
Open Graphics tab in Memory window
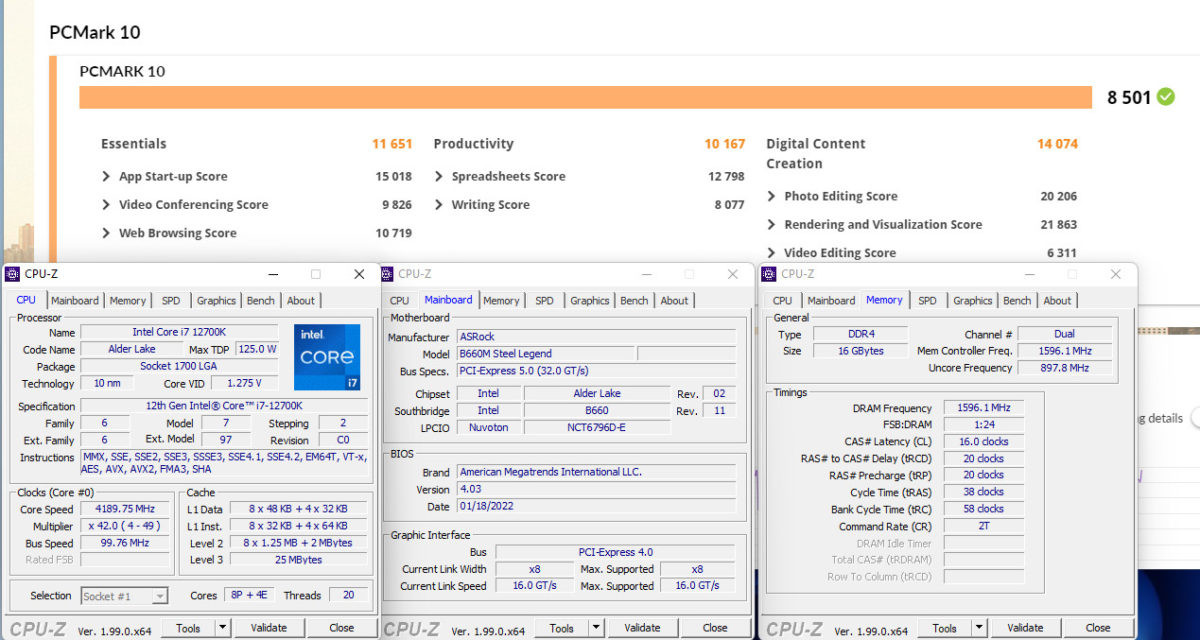[973, 300]
